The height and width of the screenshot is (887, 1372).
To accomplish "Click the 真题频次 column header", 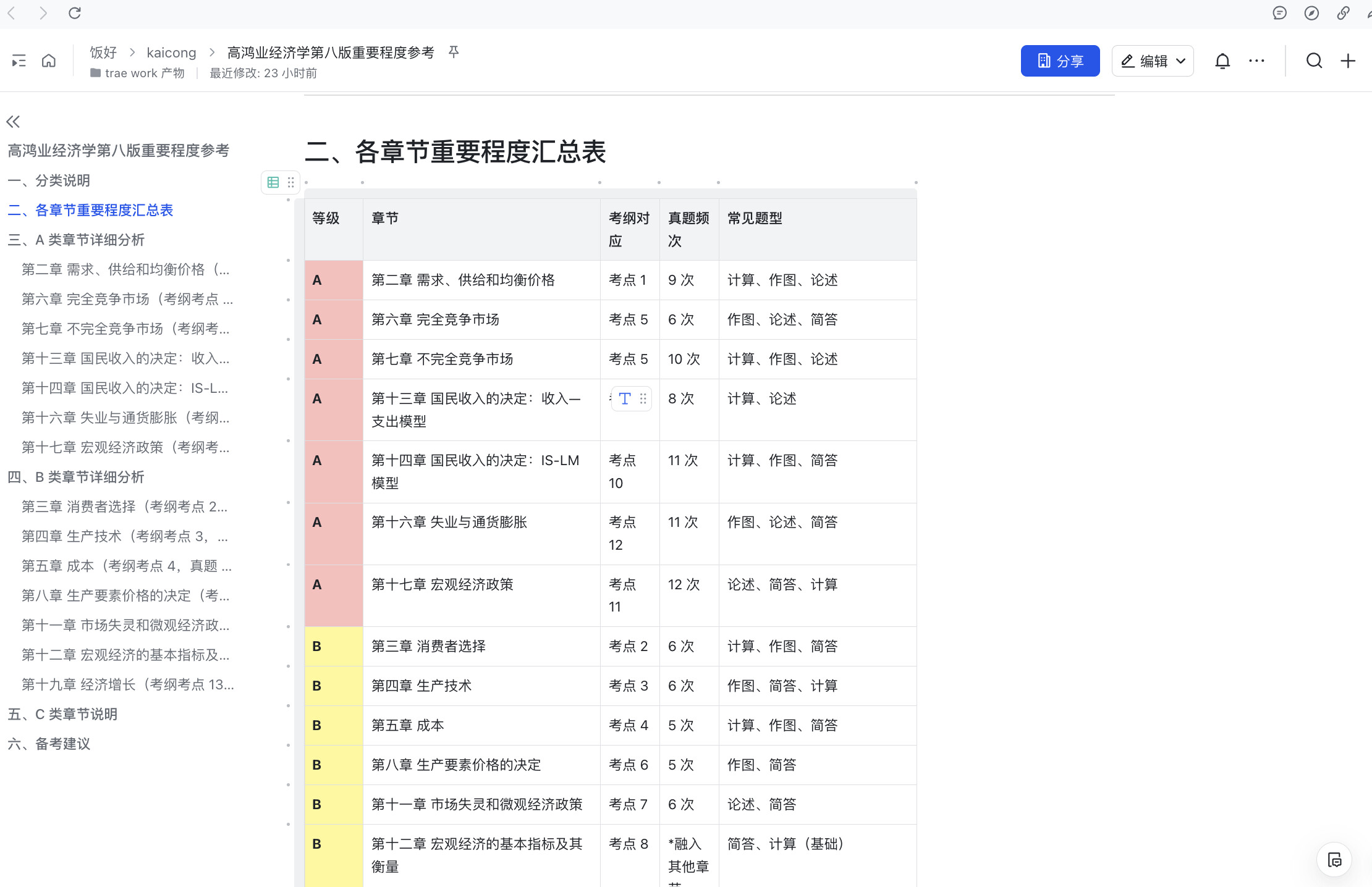I will [689, 229].
